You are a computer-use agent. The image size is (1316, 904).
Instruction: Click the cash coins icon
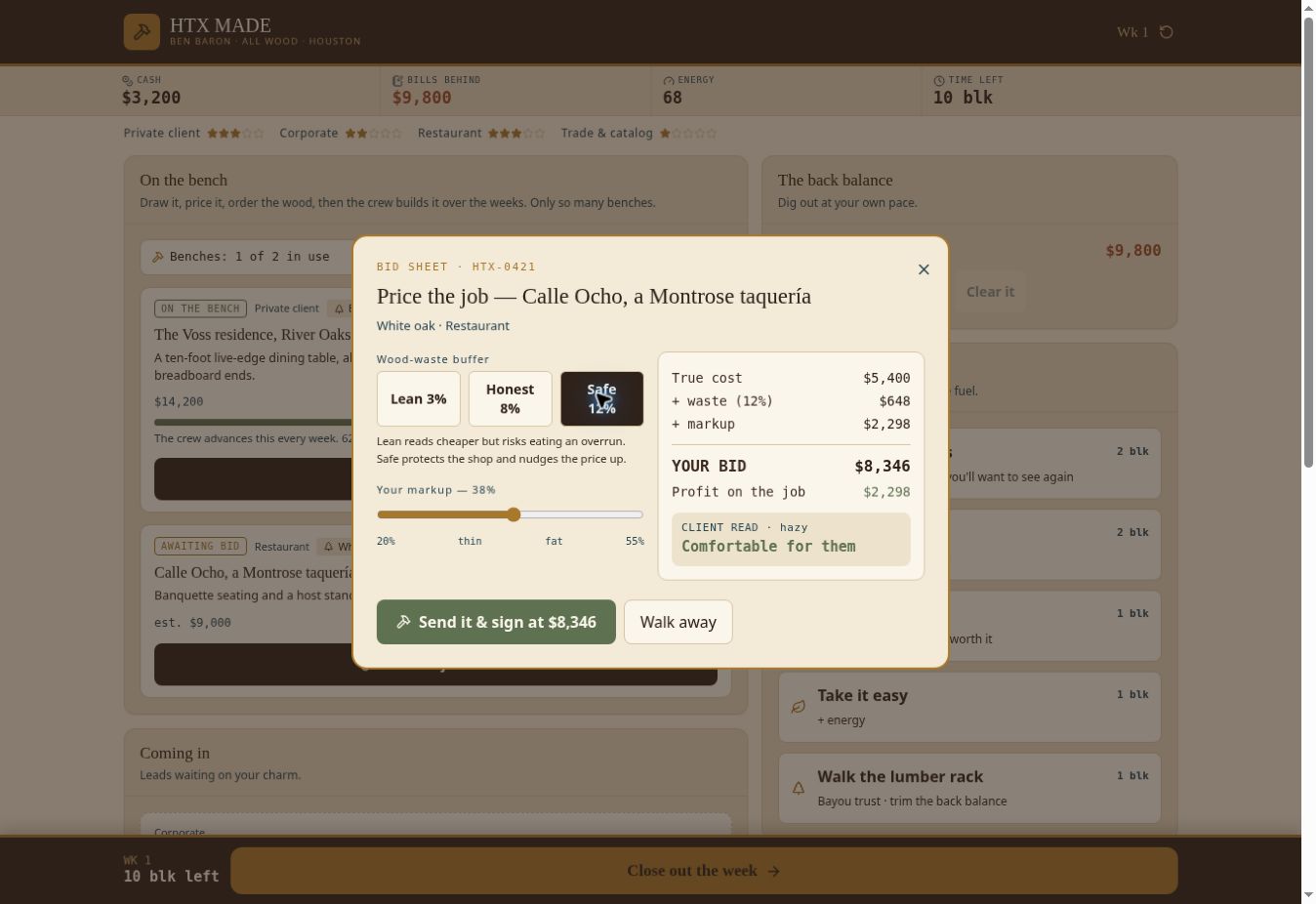(127, 80)
